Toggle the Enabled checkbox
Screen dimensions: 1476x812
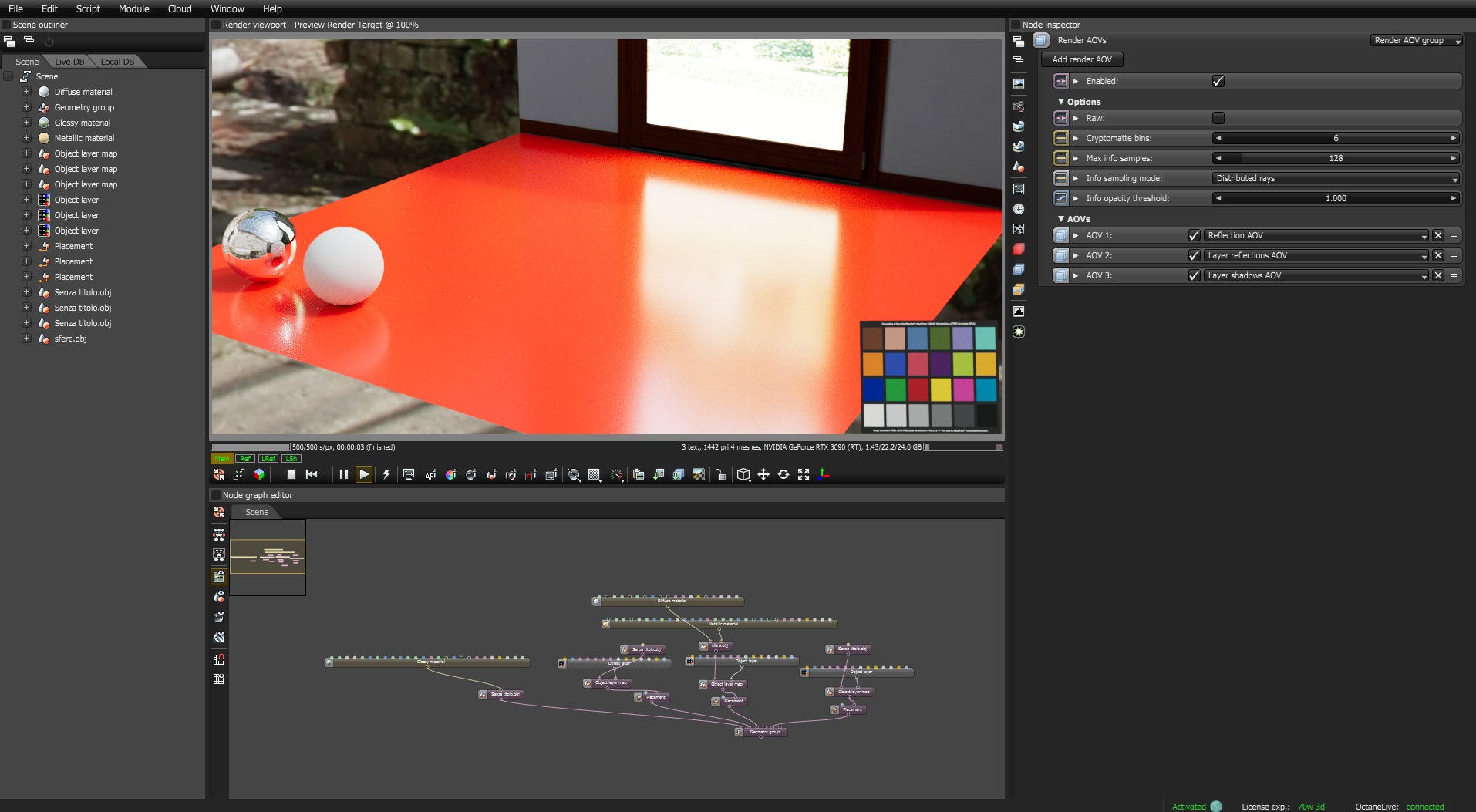1218,81
